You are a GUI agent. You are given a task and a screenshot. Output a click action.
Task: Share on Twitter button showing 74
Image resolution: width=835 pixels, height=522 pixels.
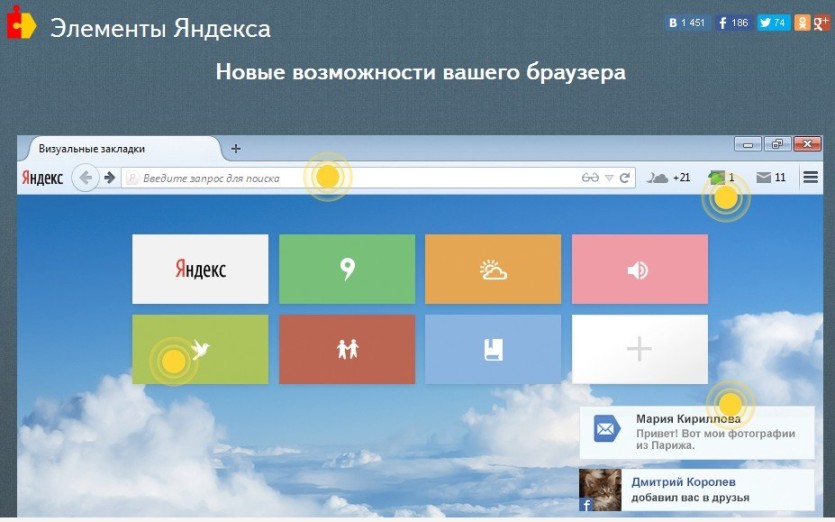[x=773, y=23]
